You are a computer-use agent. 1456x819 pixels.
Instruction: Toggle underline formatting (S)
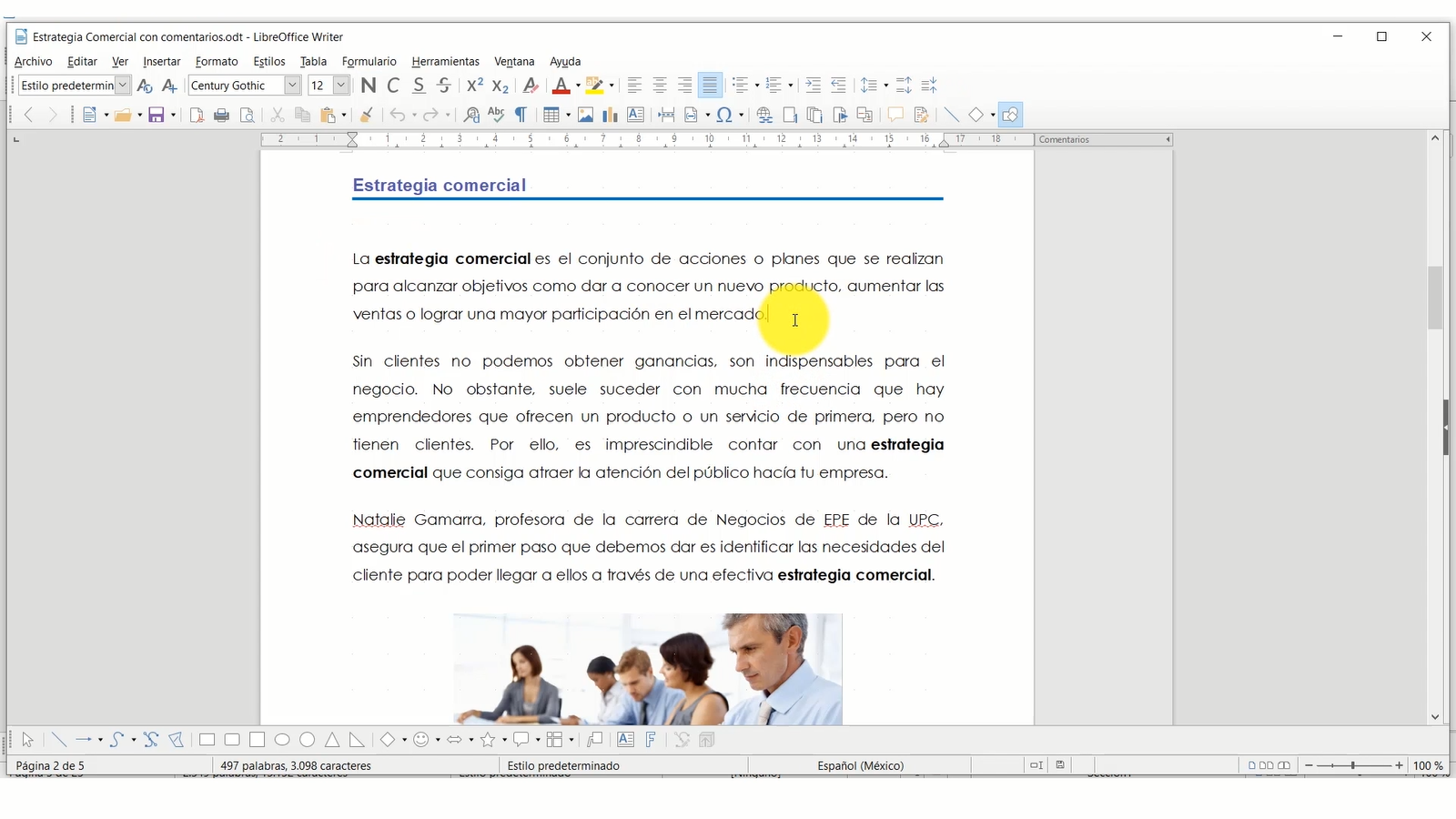tap(419, 86)
